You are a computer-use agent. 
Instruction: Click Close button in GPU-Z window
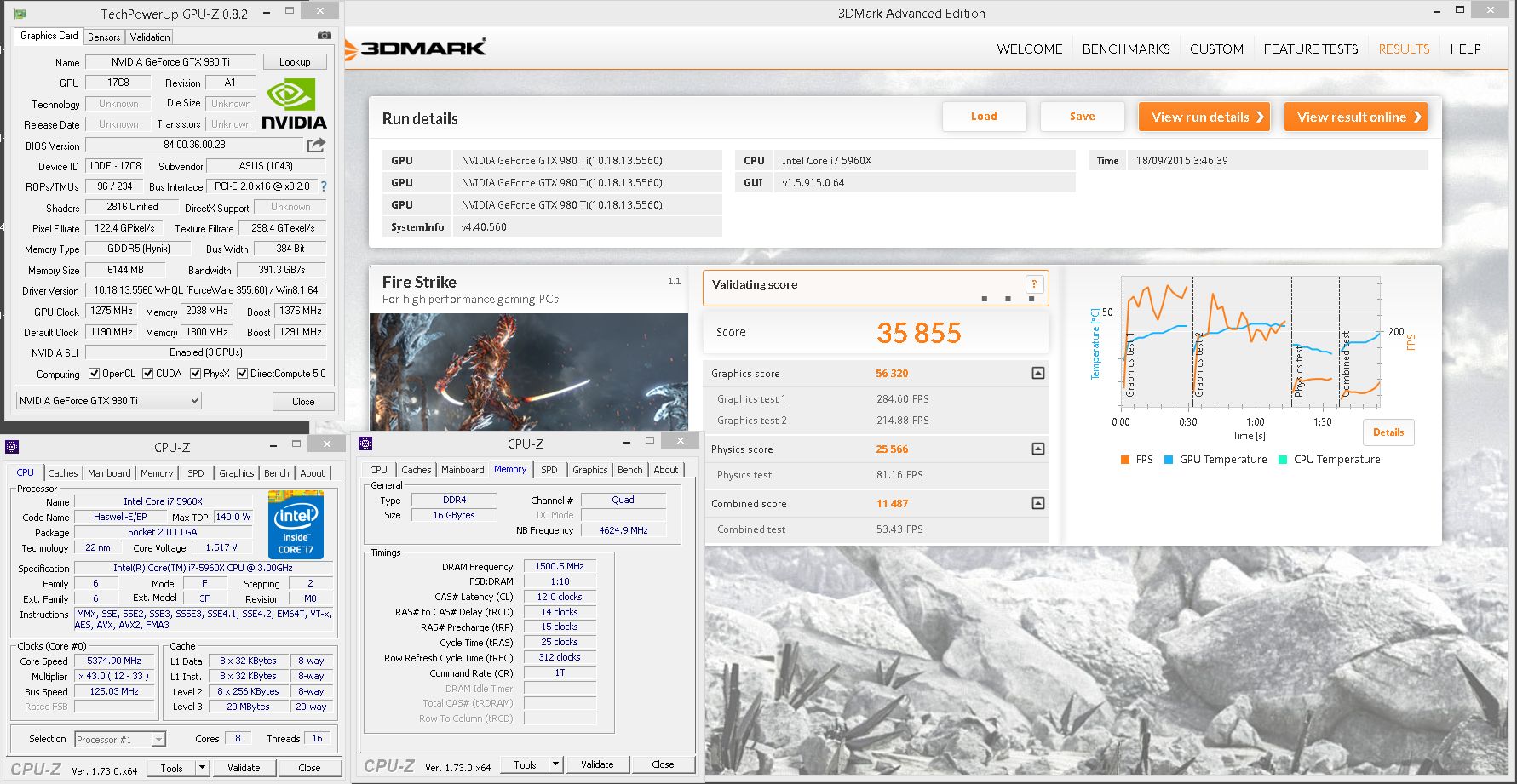pyautogui.click(x=303, y=402)
